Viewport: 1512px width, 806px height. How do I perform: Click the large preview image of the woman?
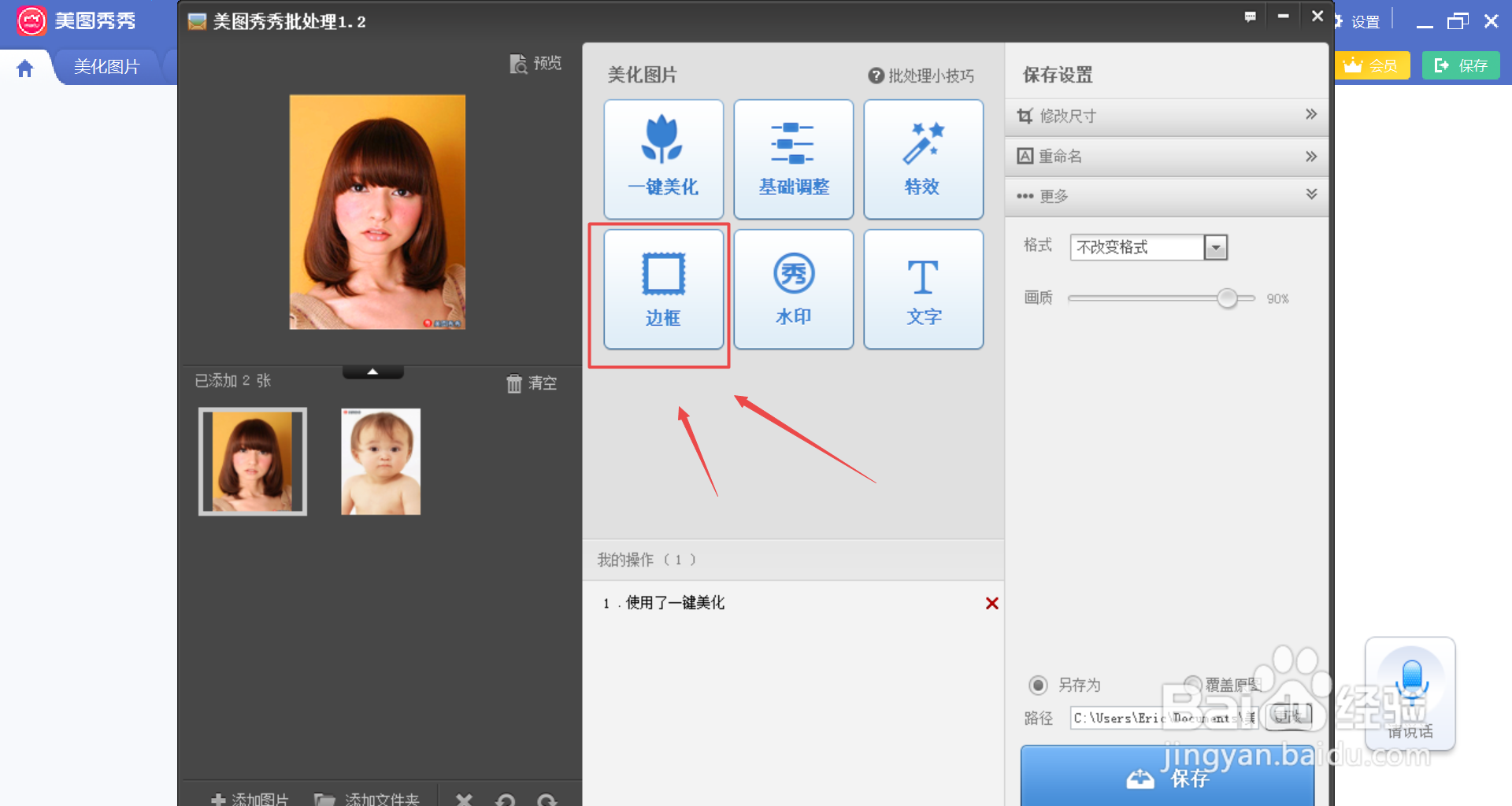pyautogui.click(x=377, y=212)
